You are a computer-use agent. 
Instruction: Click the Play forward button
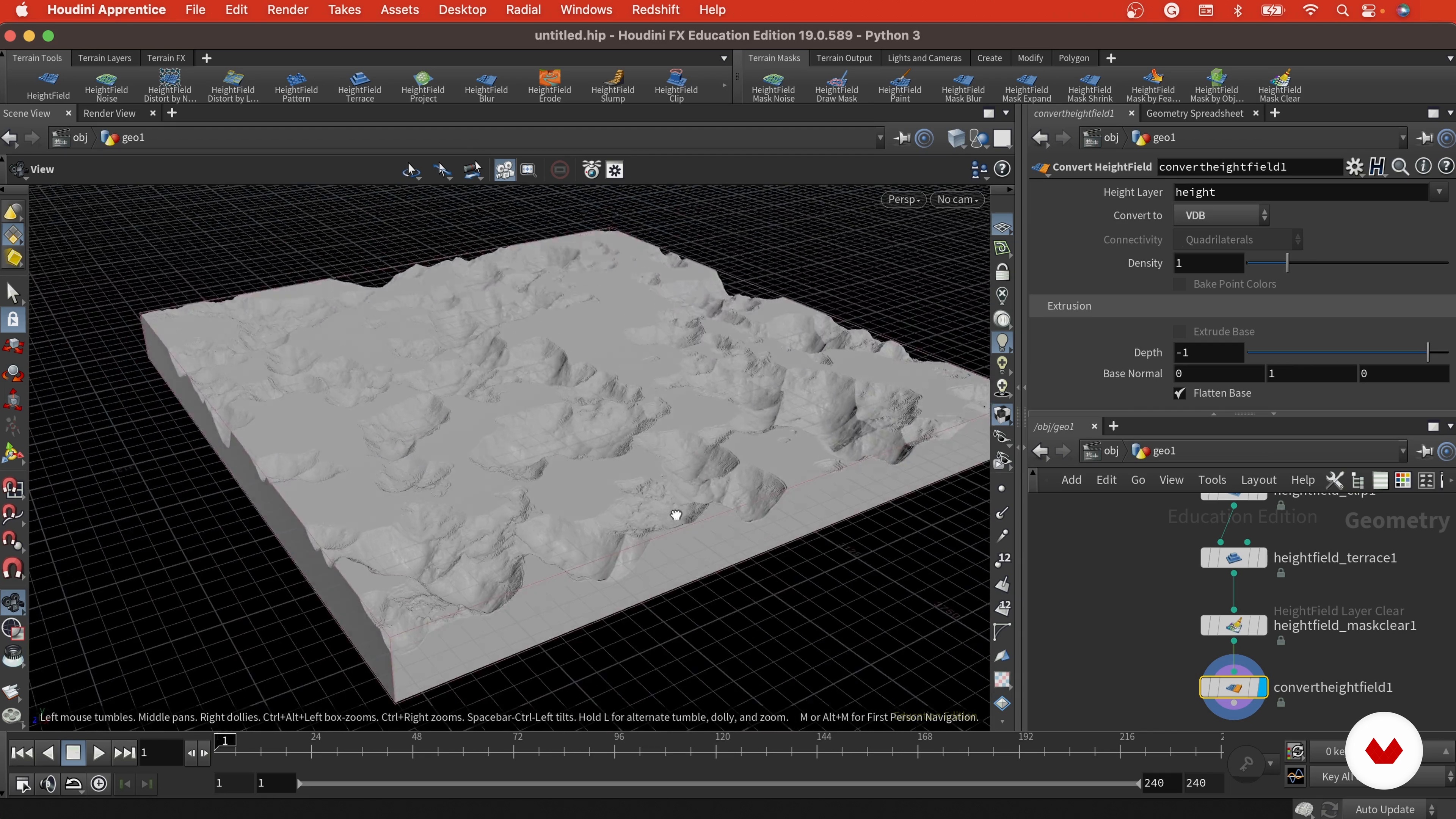click(x=98, y=753)
